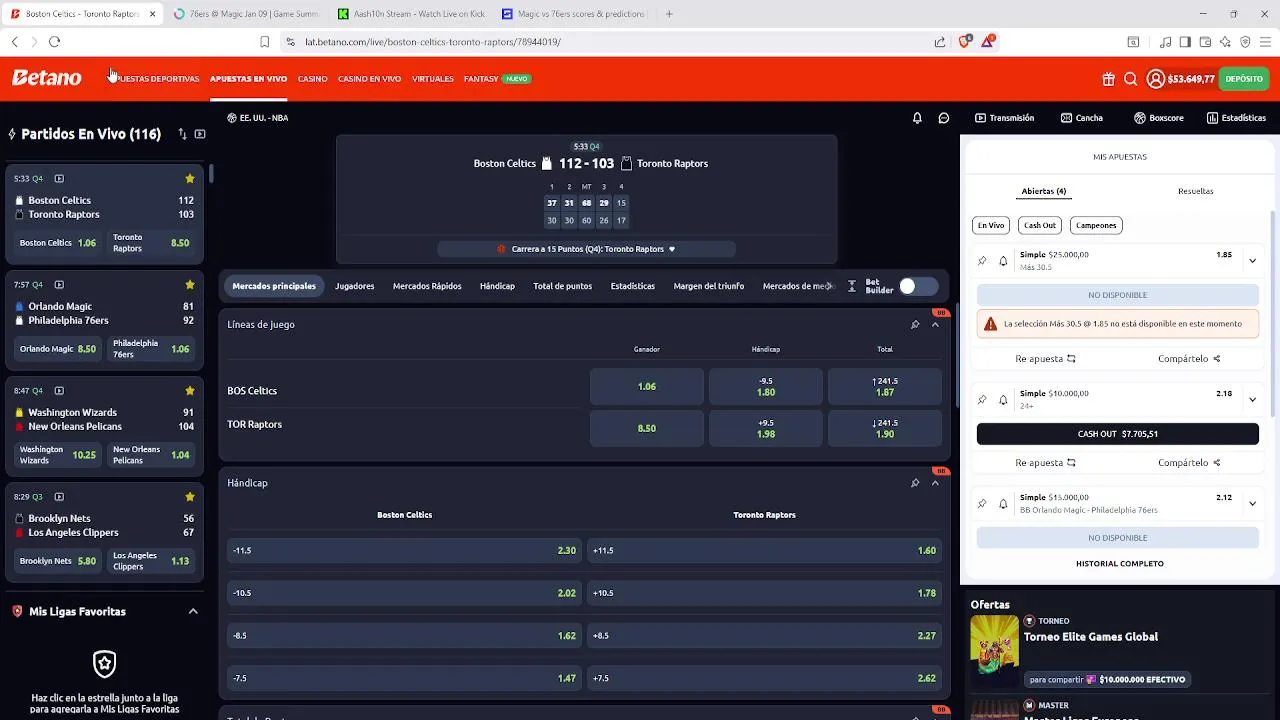Bookmark this page via address bar icon
1280x720 pixels.
click(264, 42)
